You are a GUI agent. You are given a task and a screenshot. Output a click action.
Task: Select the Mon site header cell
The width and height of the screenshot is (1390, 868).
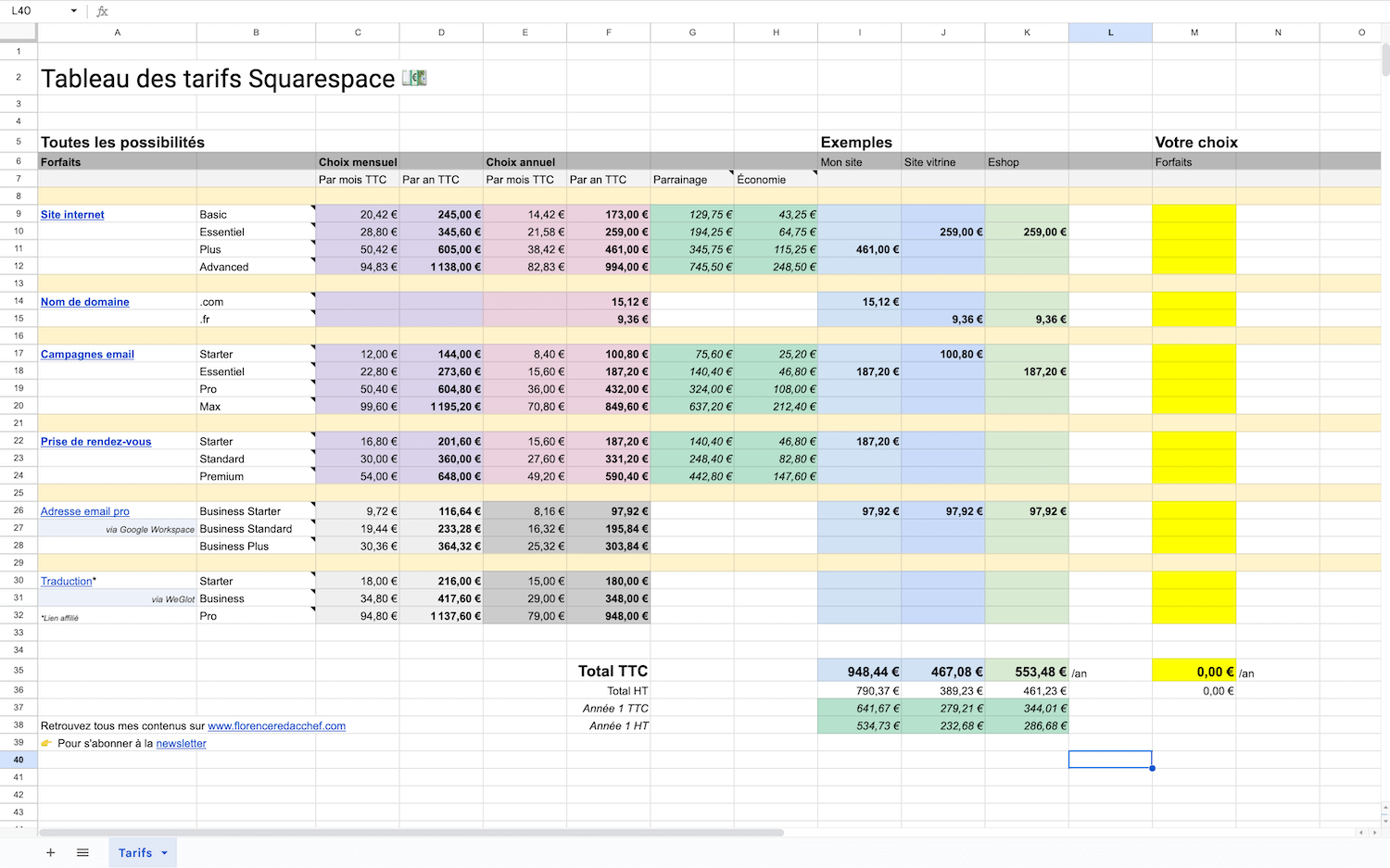859,162
